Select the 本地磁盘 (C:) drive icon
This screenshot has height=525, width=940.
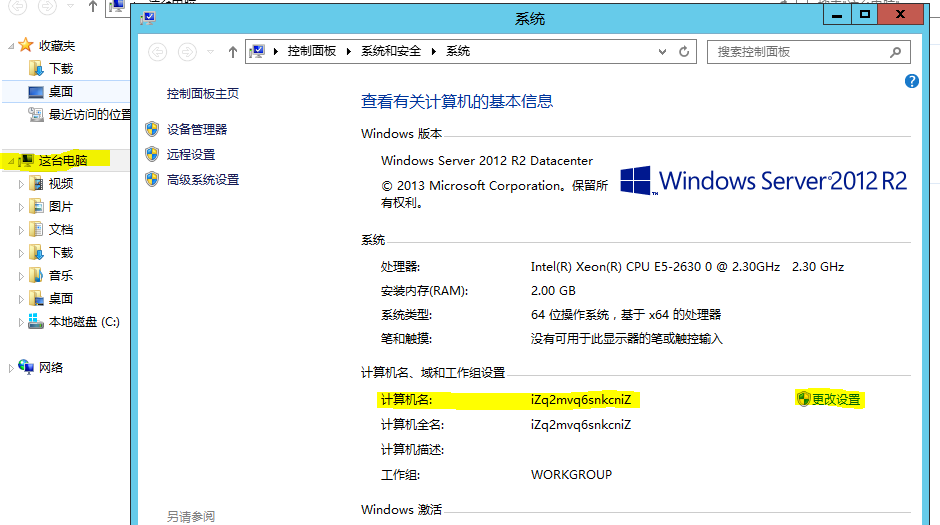[x=36, y=322]
